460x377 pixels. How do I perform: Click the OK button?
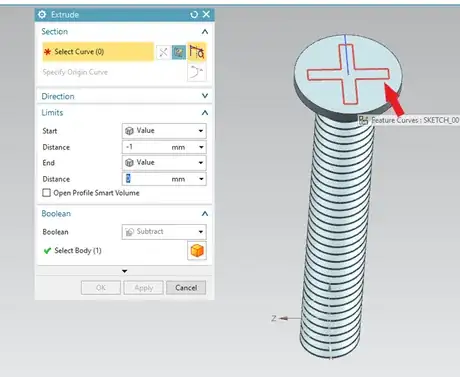[x=101, y=288]
